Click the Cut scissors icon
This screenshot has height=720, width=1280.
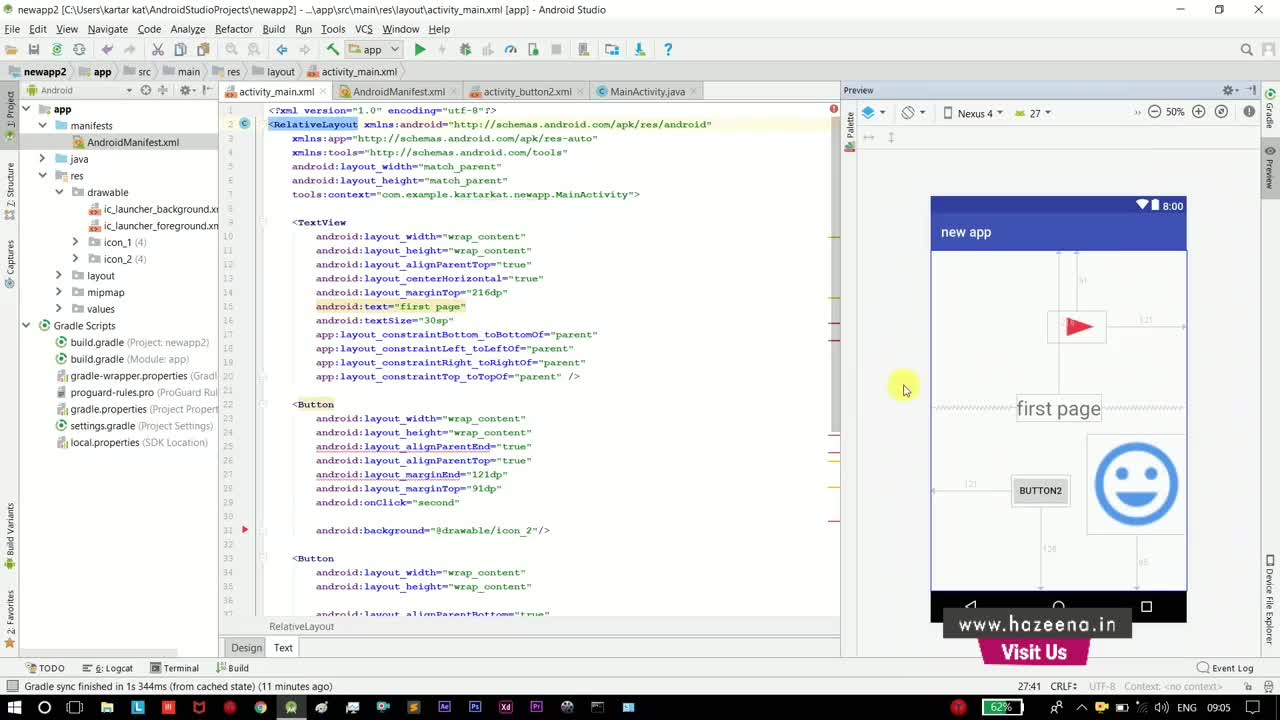click(157, 49)
